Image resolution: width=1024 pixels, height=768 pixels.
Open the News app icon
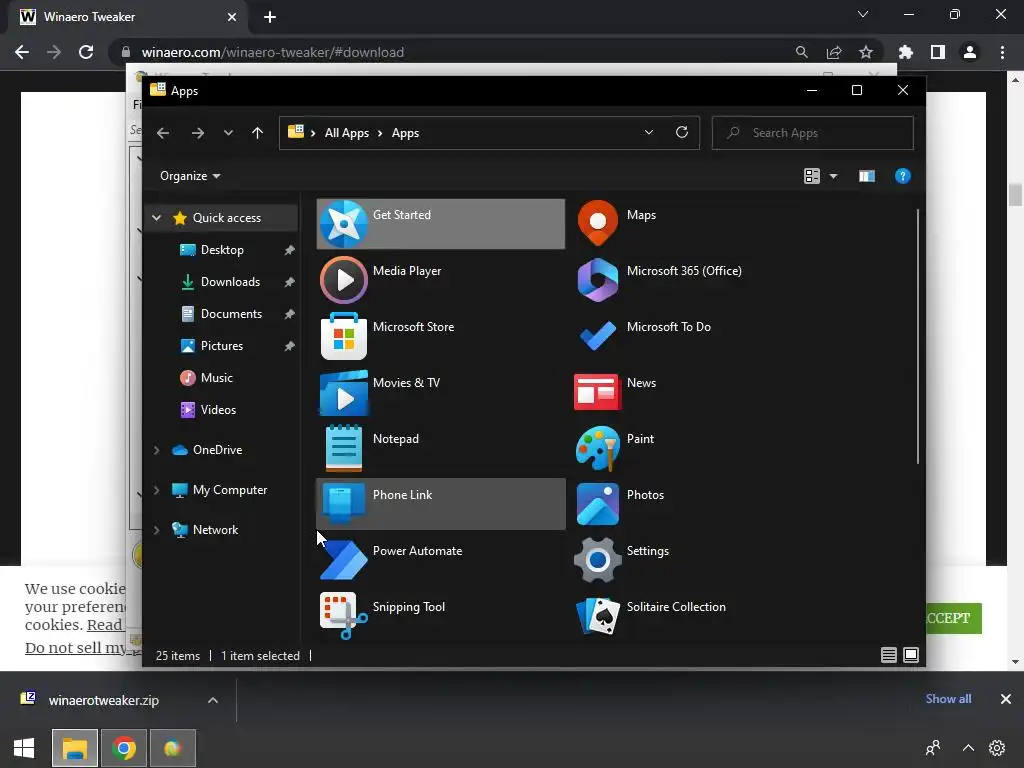coord(598,392)
